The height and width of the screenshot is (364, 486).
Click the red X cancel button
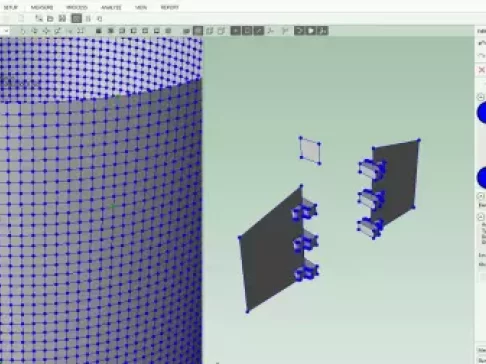point(482,70)
